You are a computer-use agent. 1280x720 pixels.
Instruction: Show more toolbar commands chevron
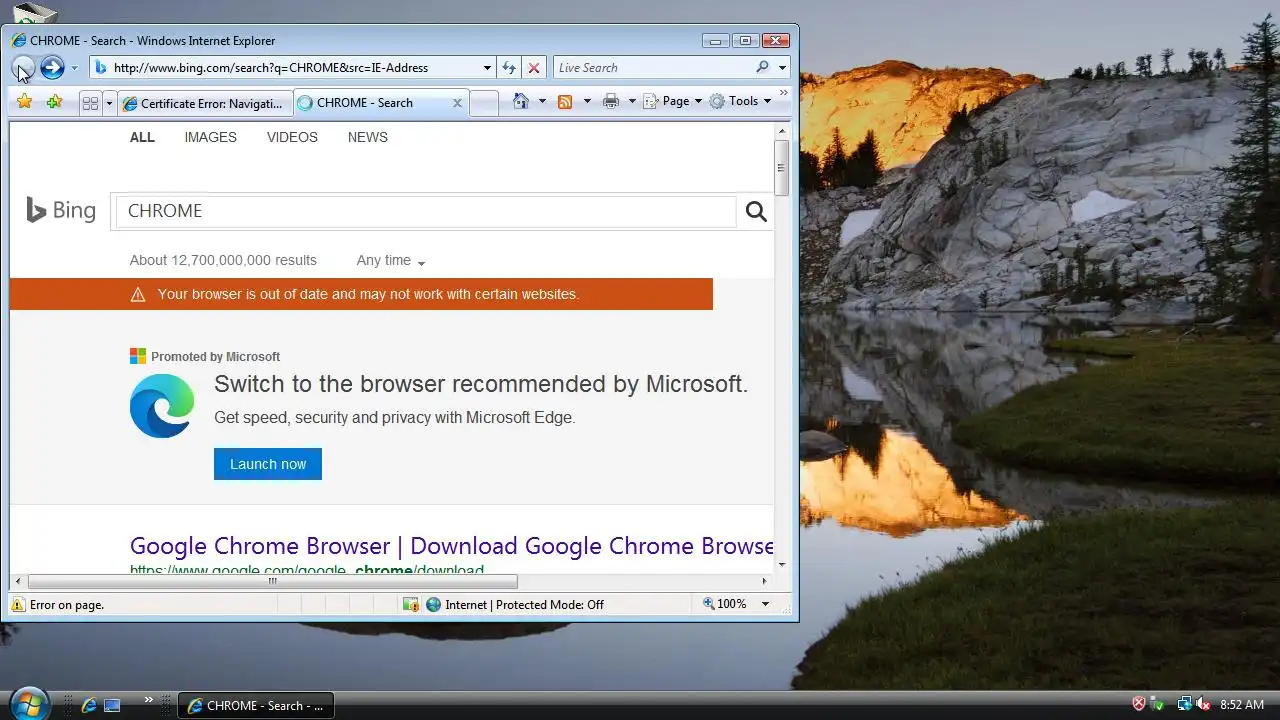click(783, 93)
